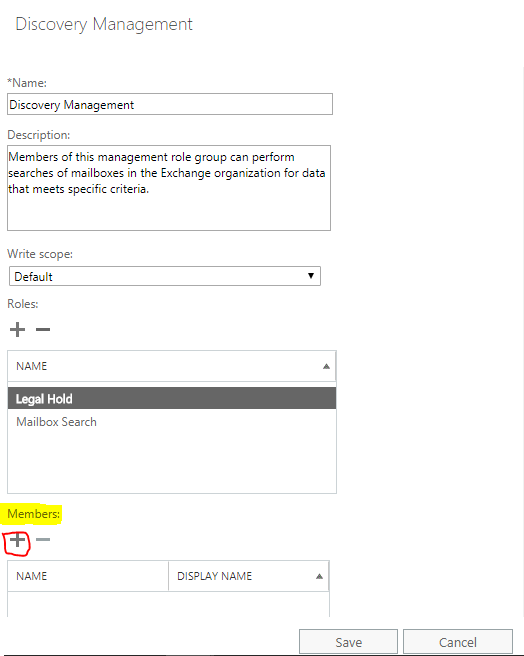Focus the Name text field
The height and width of the screenshot is (656, 524).
tap(170, 104)
